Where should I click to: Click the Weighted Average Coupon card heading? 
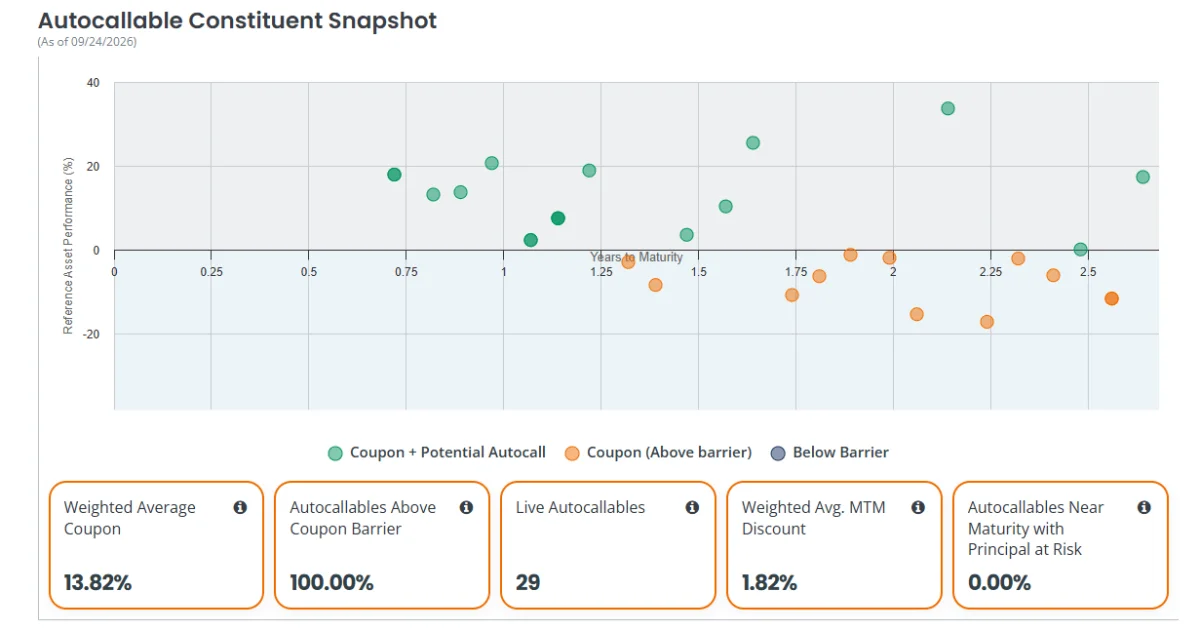(x=130, y=518)
